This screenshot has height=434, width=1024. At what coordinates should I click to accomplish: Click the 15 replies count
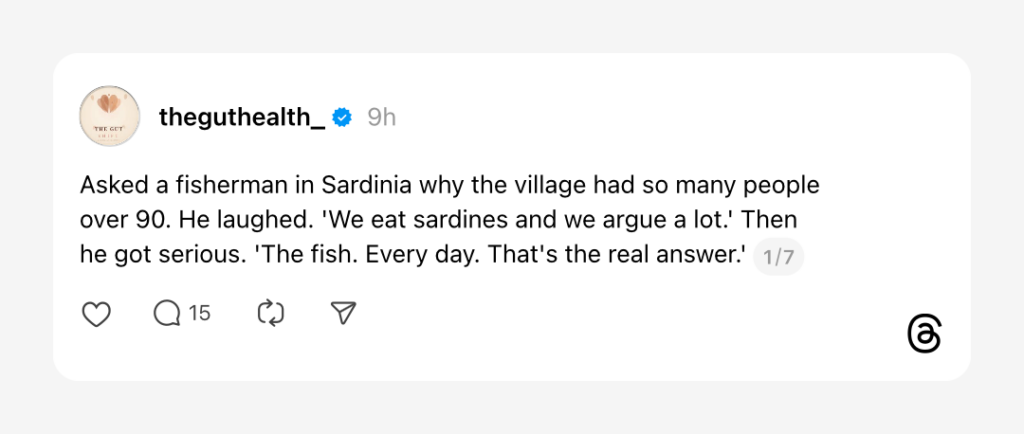[200, 314]
